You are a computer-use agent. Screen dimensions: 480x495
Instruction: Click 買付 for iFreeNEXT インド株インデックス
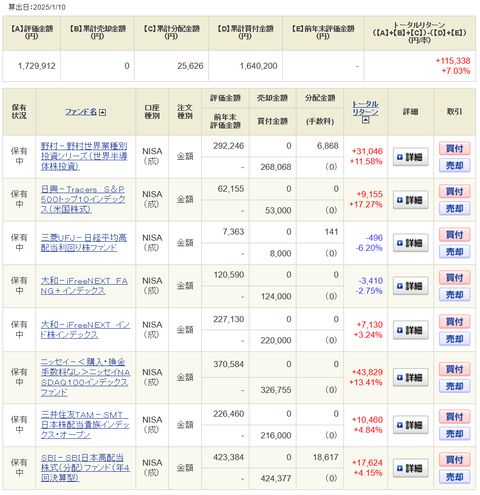pyautogui.click(x=454, y=322)
